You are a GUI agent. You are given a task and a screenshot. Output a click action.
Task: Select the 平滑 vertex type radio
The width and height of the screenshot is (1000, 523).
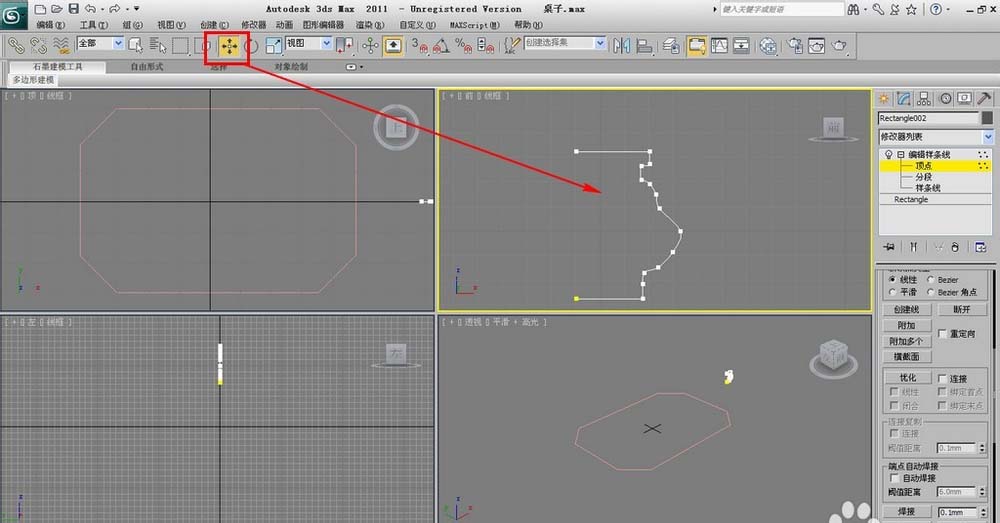[892, 291]
